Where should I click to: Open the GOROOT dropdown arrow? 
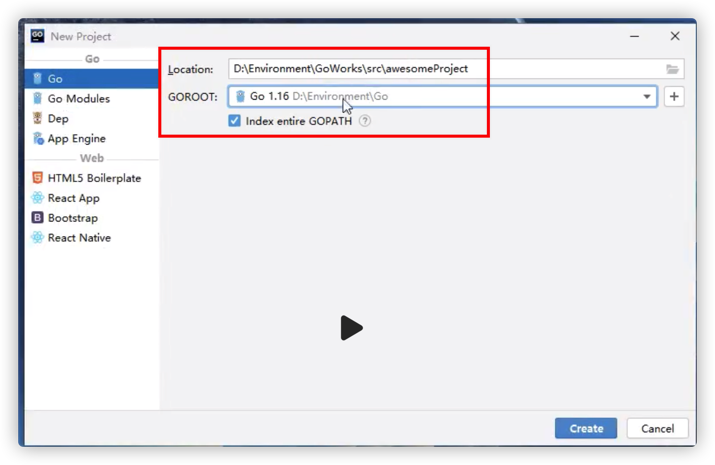[647, 97]
